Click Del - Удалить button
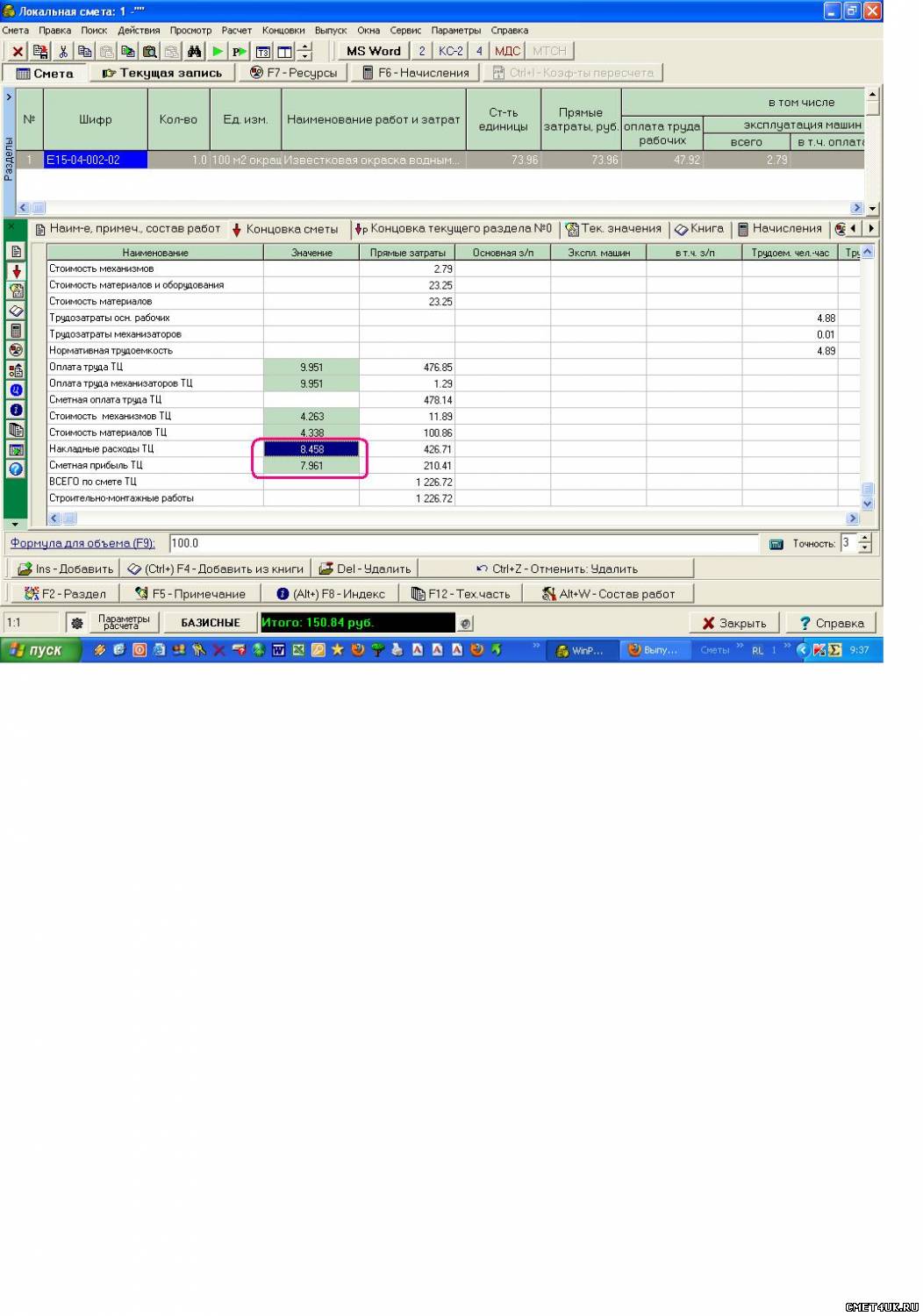Image resolution: width=923 pixels, height=1316 pixels. [365, 569]
